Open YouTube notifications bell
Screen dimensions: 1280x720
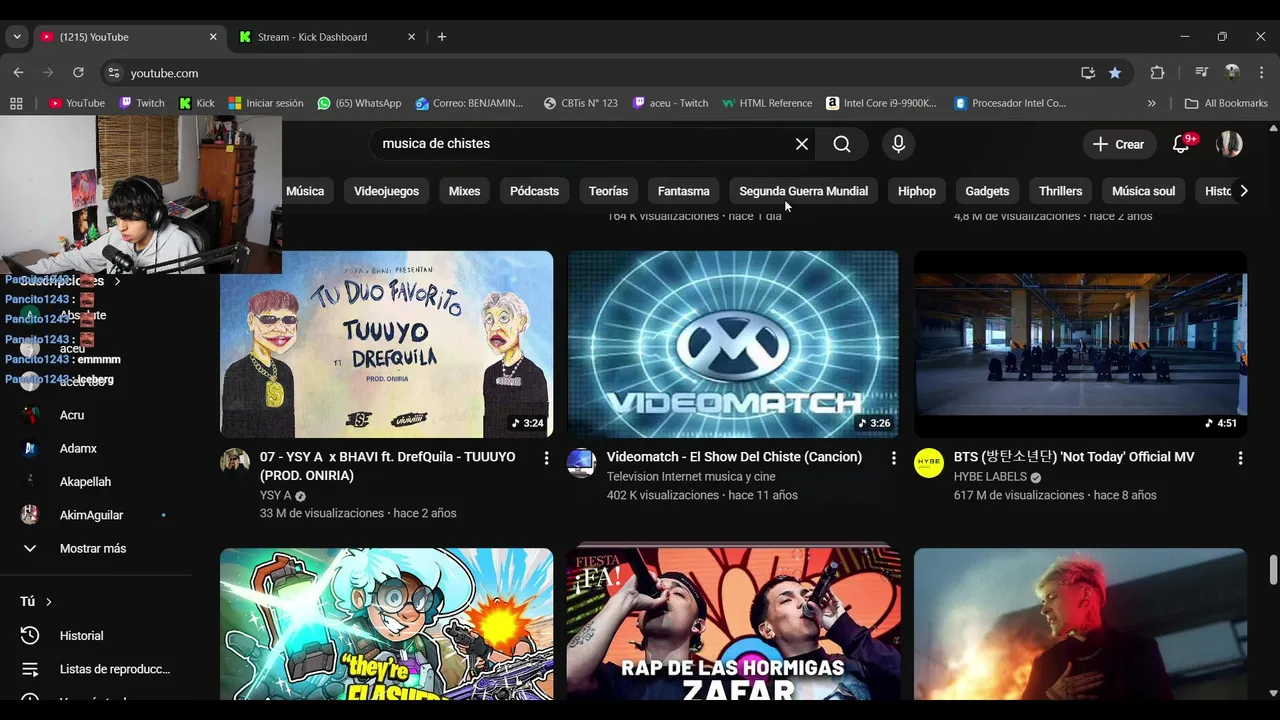(1181, 144)
